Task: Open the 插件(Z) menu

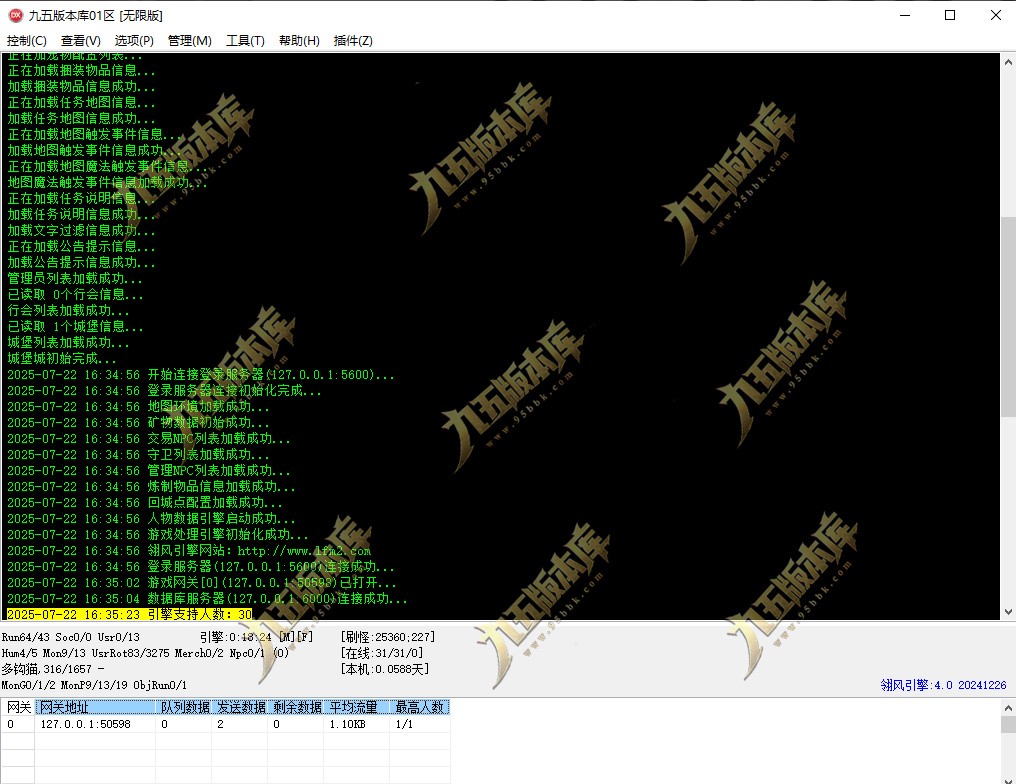Action: pos(353,41)
